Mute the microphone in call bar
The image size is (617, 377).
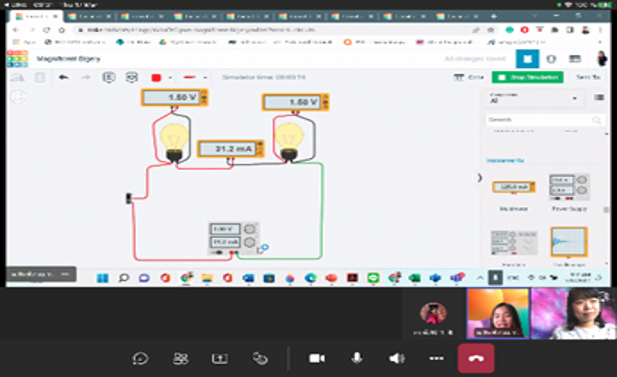click(x=357, y=358)
